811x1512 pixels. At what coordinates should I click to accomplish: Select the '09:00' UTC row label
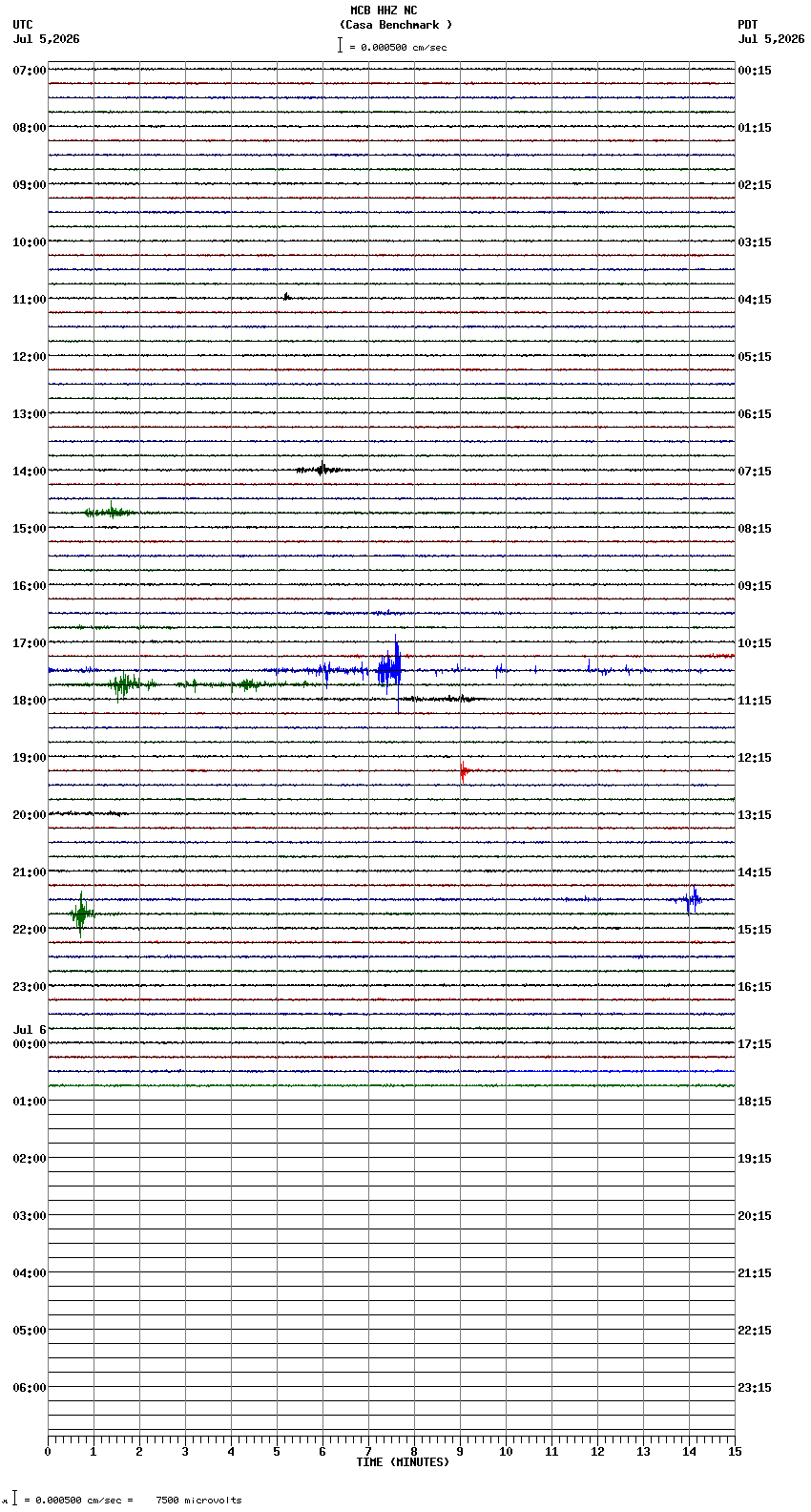click(x=30, y=185)
